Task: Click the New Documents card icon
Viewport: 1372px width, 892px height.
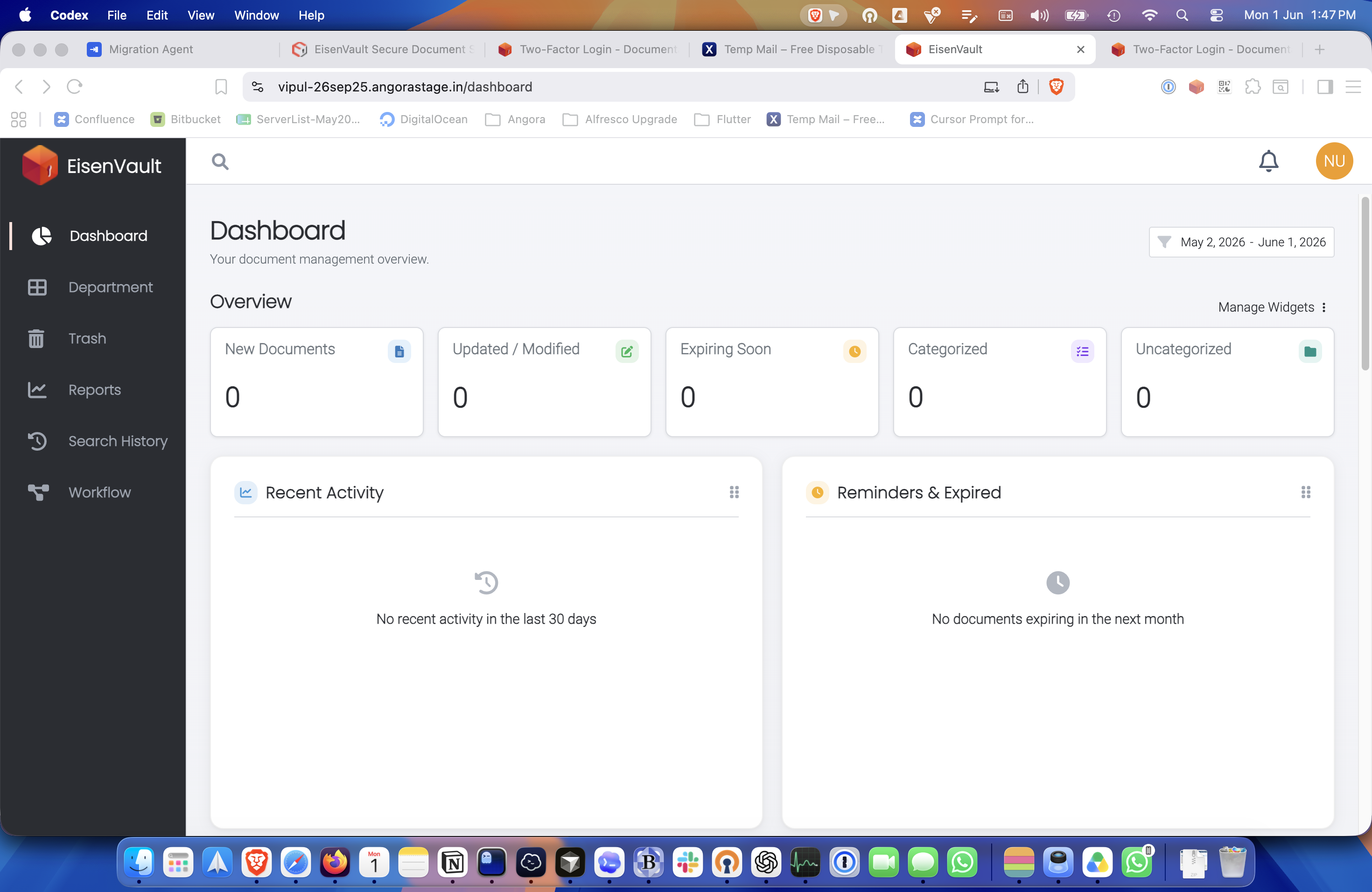Action: coord(399,351)
